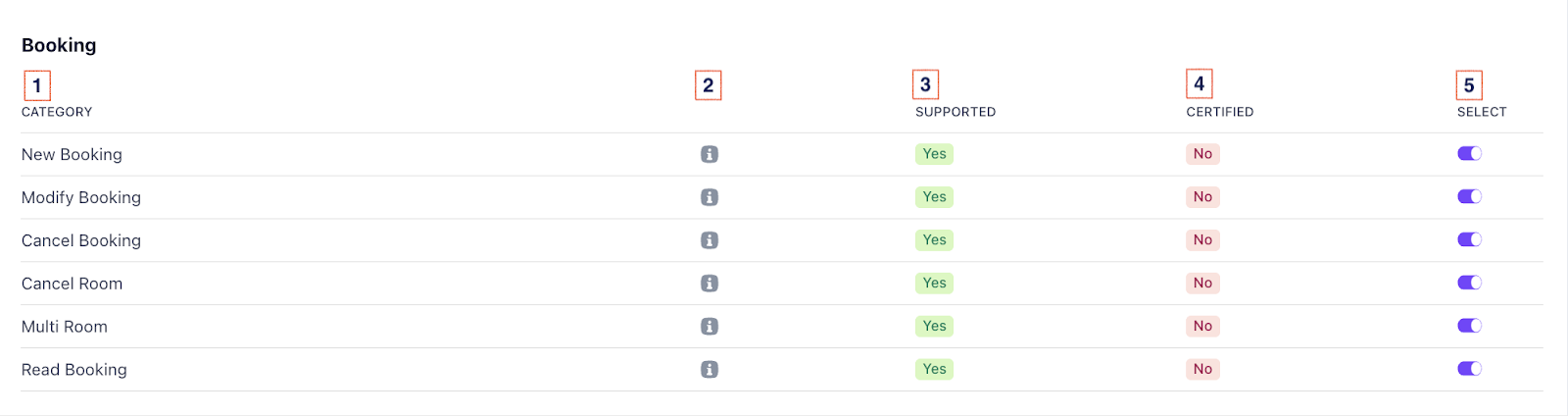Screen dimensions: 1568x416
Task: Click the SELECT column header
Action: click(x=1482, y=112)
